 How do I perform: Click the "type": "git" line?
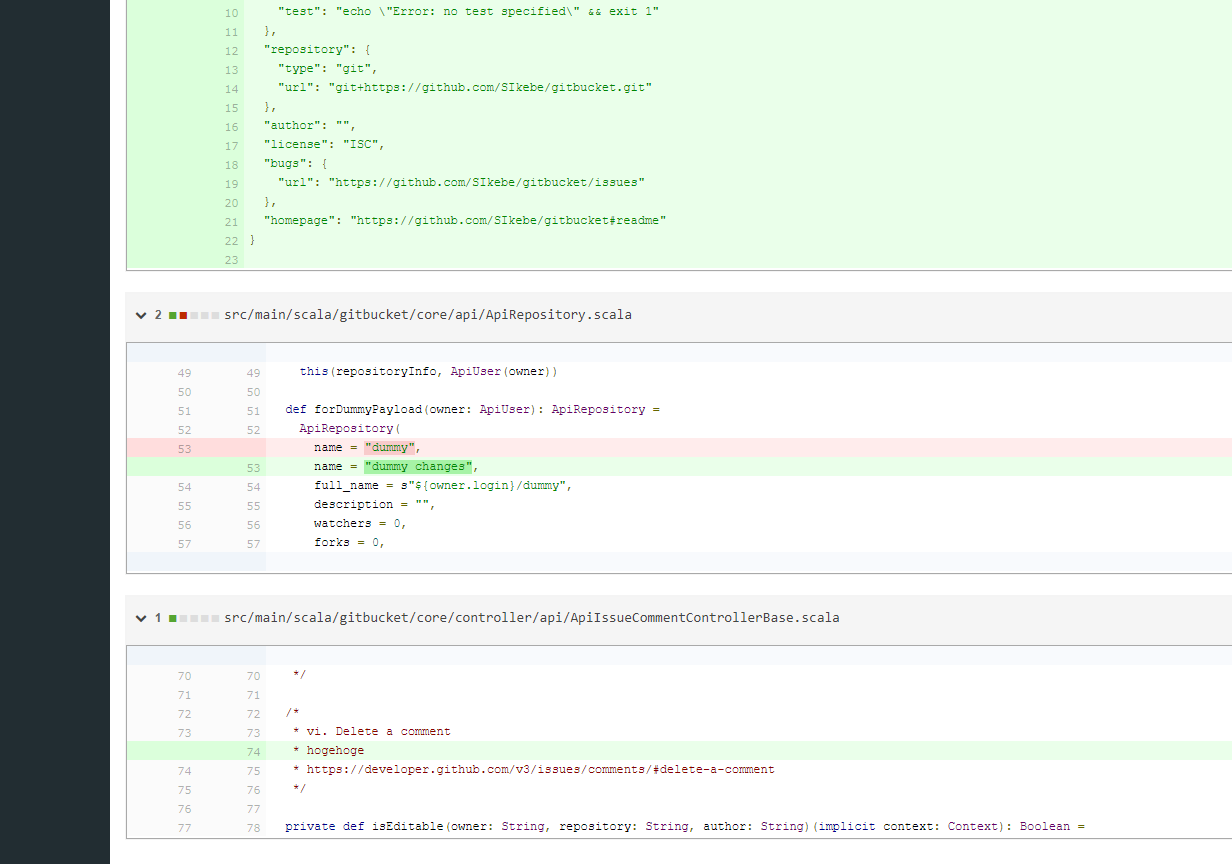tap(328, 69)
